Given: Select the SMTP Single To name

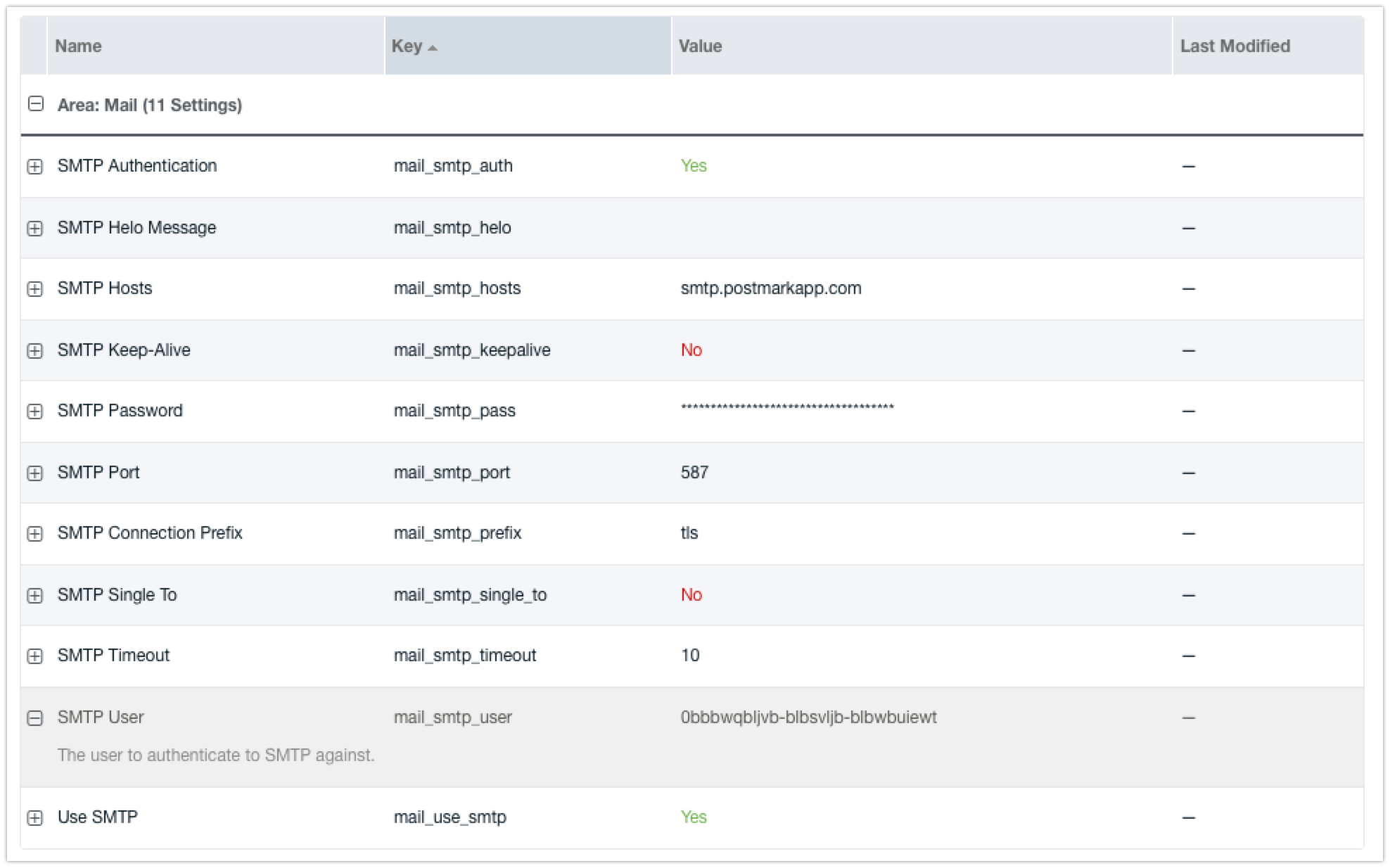Looking at the screenshot, I should click(x=117, y=594).
